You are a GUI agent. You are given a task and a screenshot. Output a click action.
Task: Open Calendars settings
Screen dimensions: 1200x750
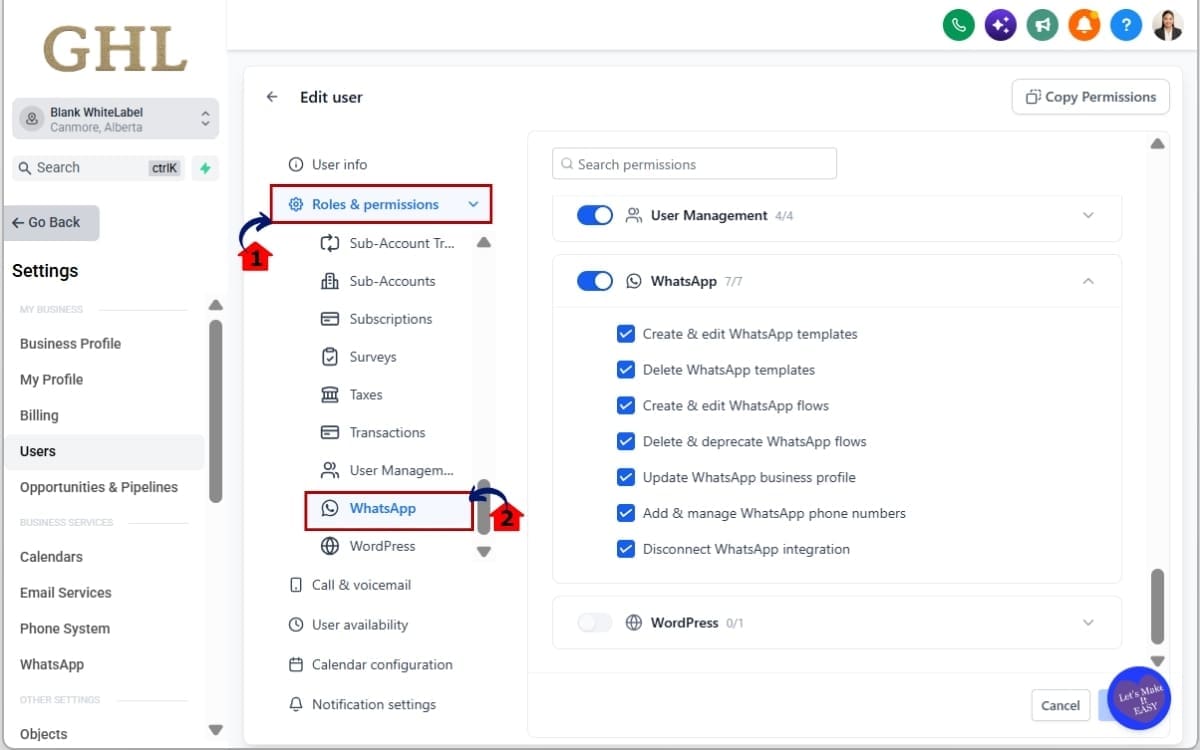(51, 556)
